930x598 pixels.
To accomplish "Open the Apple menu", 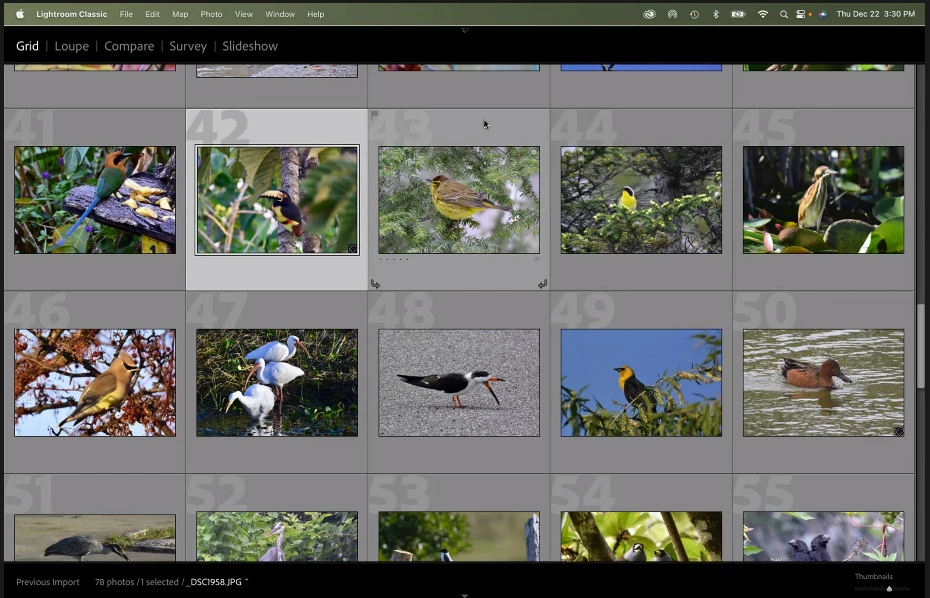I will coord(20,14).
